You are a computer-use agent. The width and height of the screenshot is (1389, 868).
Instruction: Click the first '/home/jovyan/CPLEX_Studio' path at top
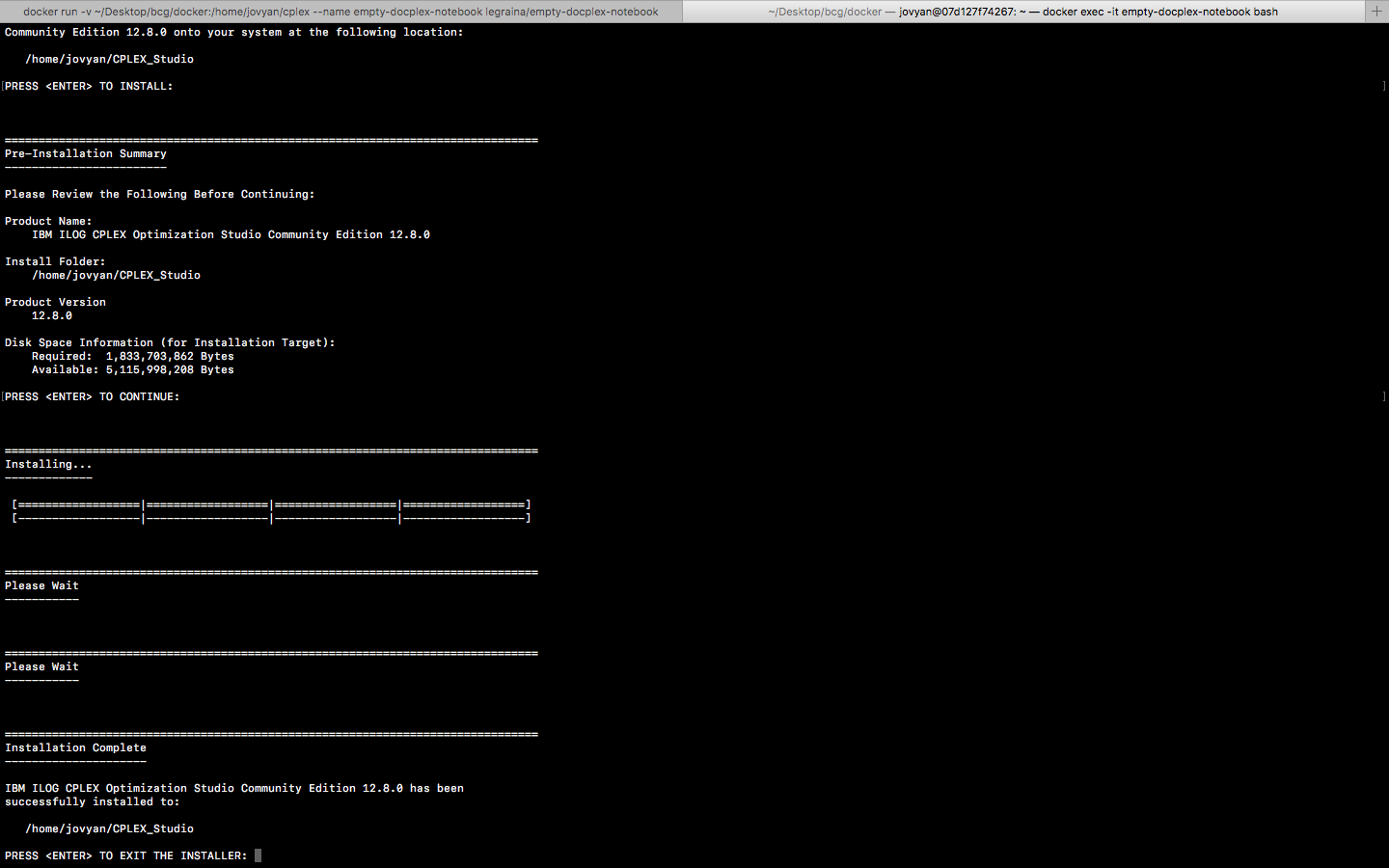click(x=109, y=59)
